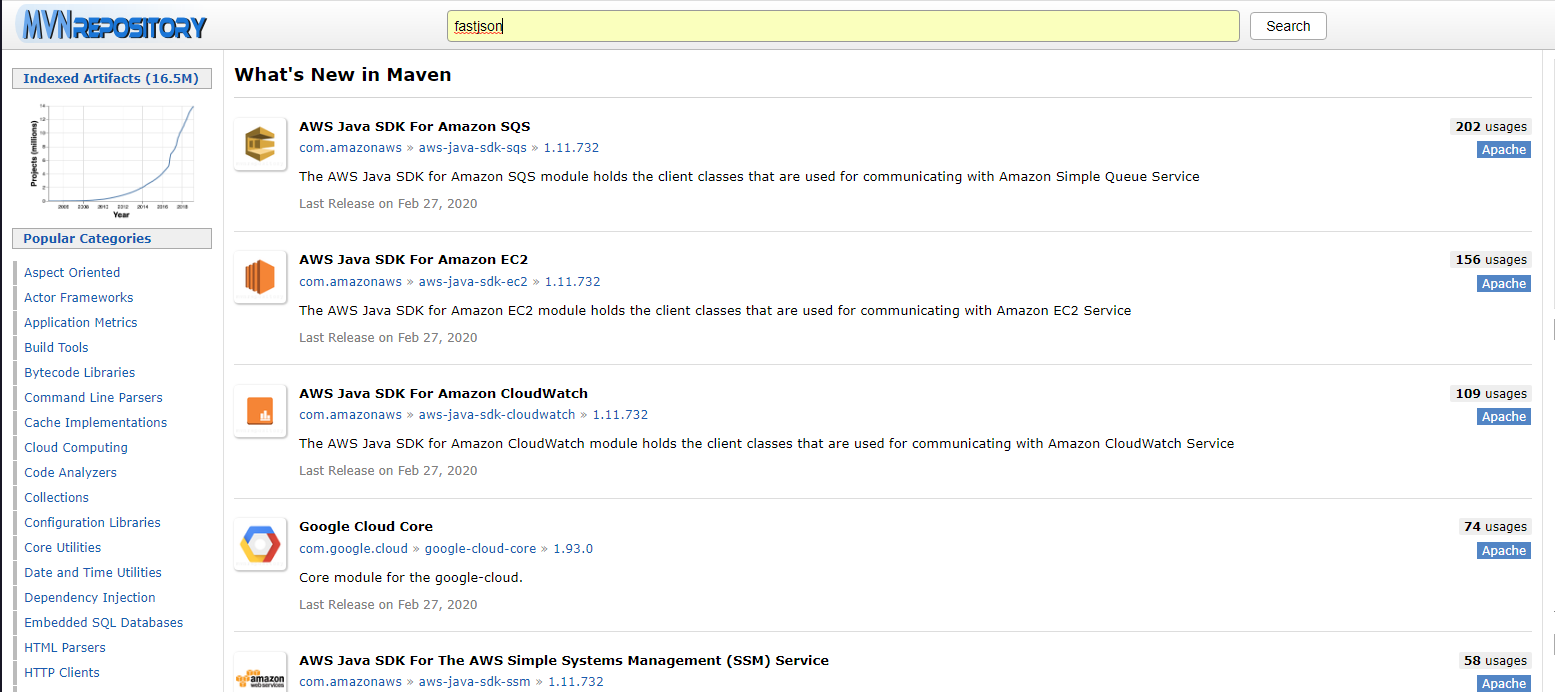Click the aws-java-sdk-cloudwatch artifact link
Image resolution: width=1555 pixels, height=692 pixels.
click(497, 414)
